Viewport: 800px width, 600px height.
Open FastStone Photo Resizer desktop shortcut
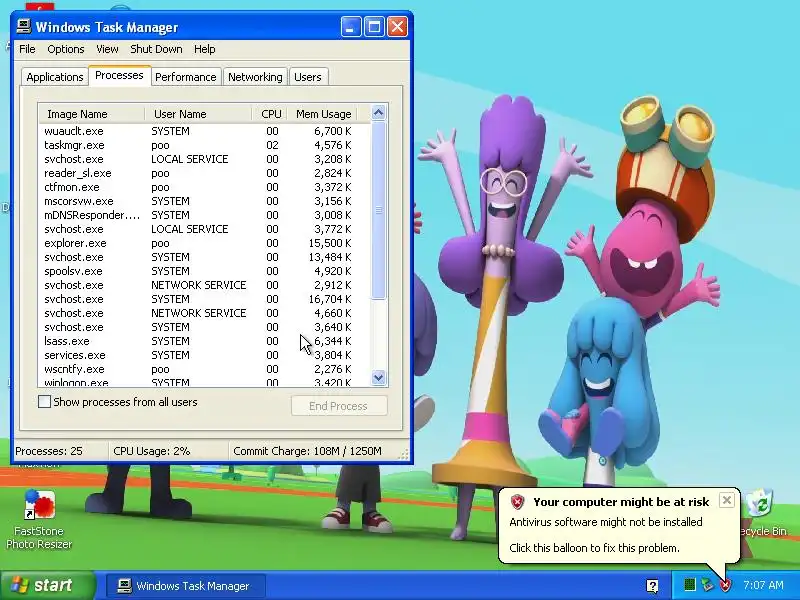tap(39, 519)
